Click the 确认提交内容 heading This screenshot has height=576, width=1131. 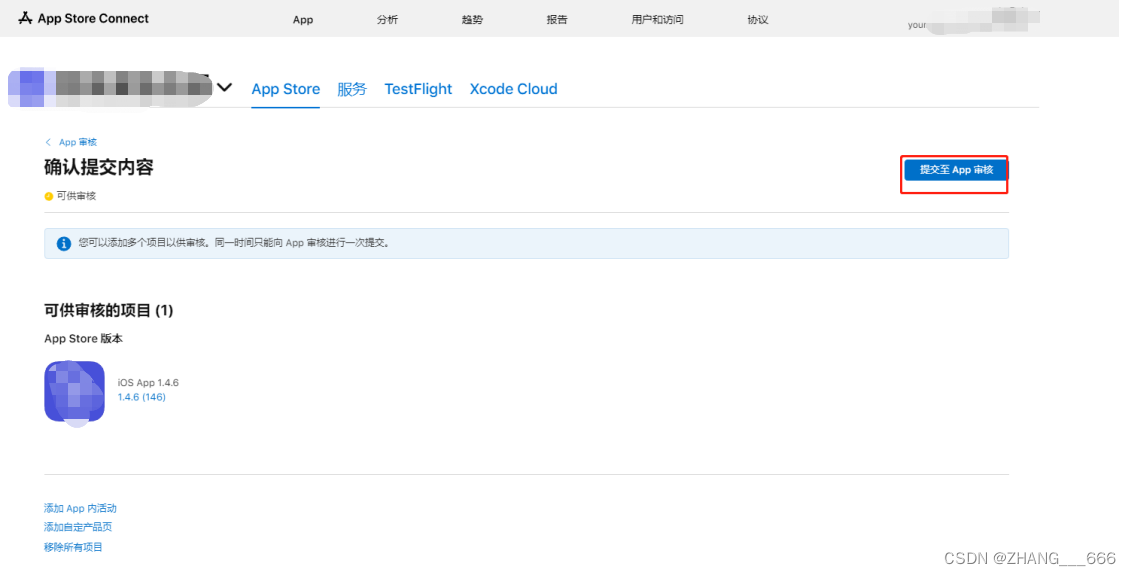99,167
